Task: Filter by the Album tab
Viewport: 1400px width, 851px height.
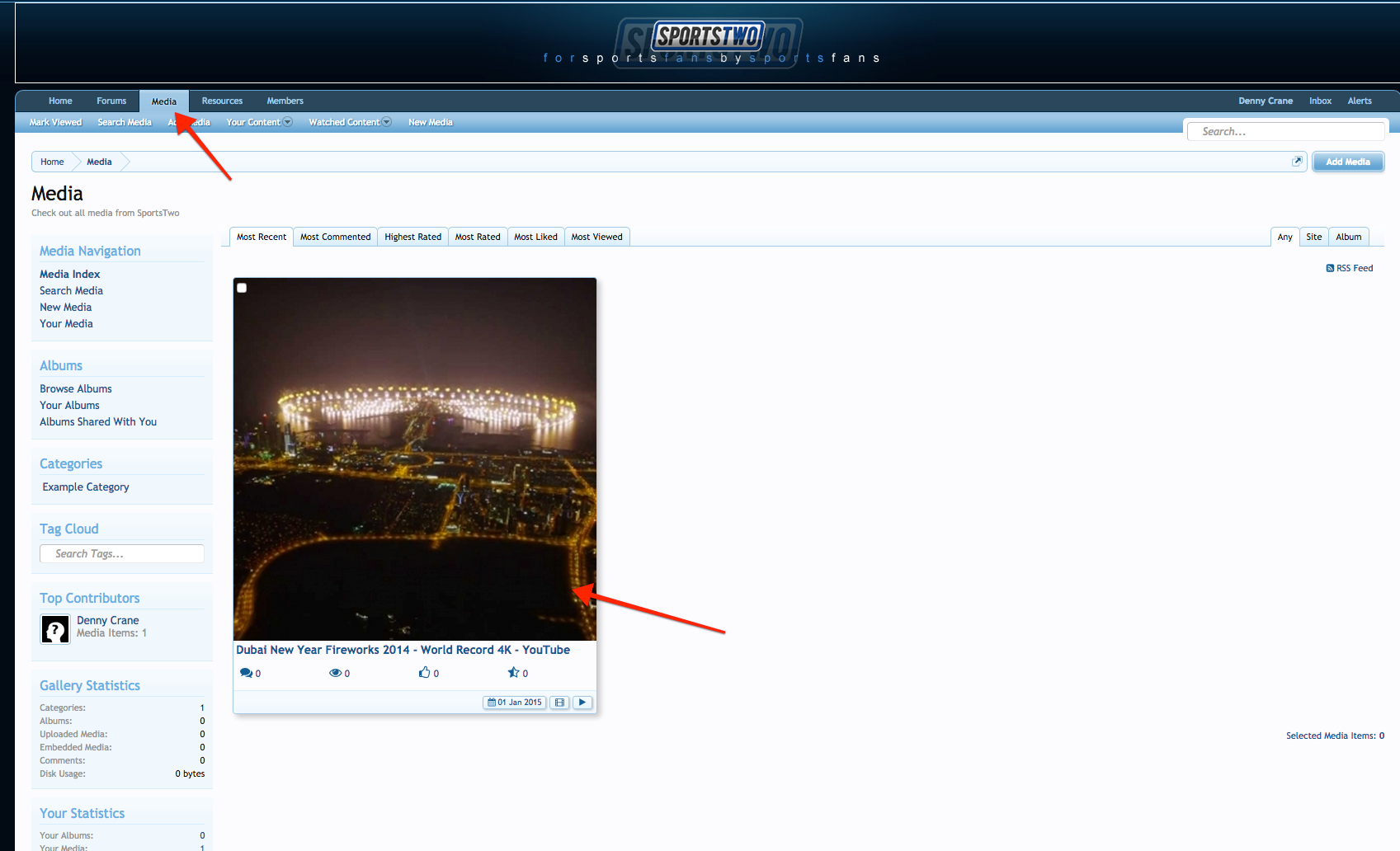Action: (1348, 237)
